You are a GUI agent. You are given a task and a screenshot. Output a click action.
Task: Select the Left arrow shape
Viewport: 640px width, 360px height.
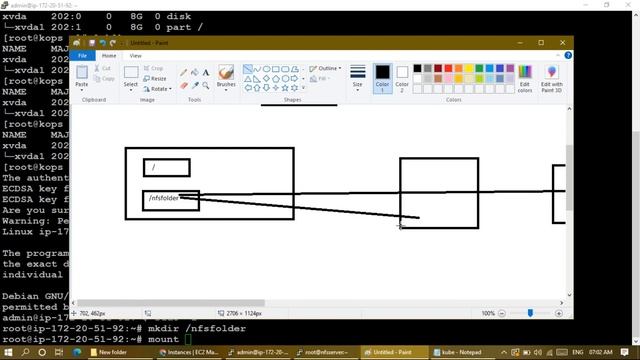coord(247,88)
